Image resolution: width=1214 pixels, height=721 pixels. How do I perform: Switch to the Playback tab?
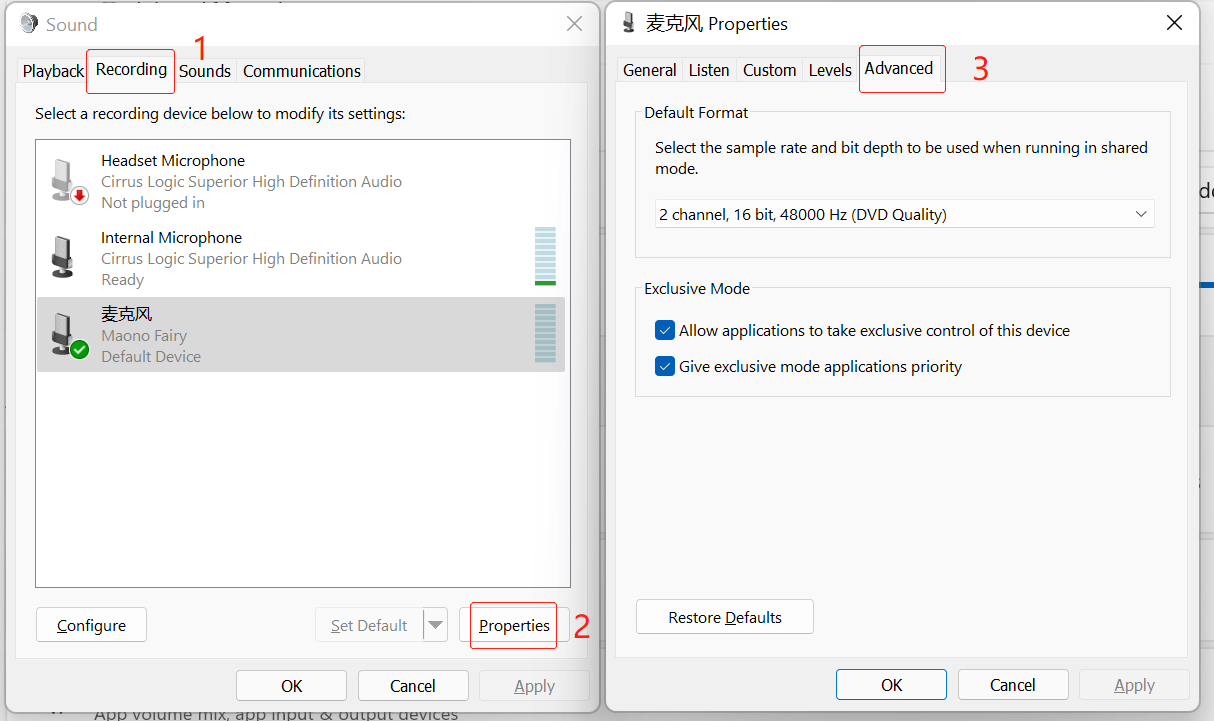(x=53, y=71)
